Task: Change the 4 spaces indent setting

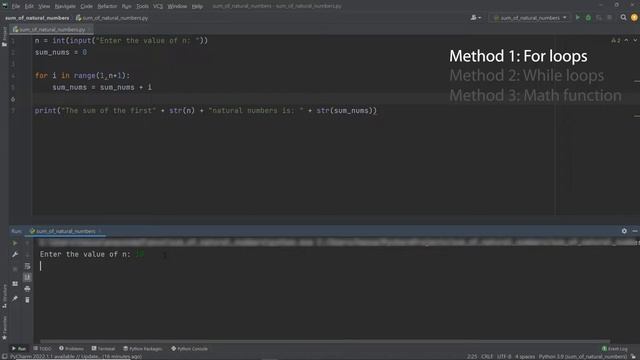Action: tap(524, 357)
